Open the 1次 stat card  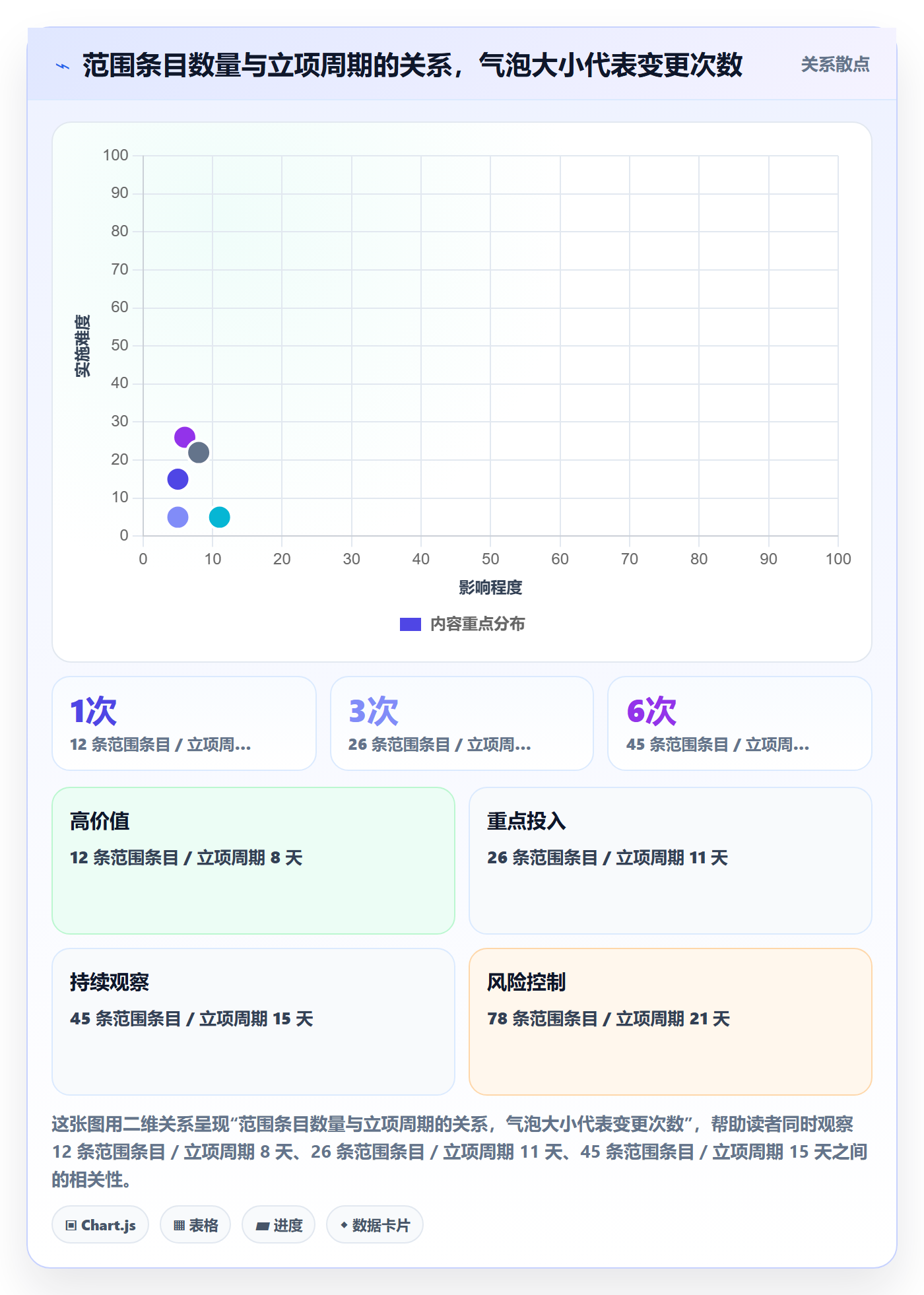(184, 723)
